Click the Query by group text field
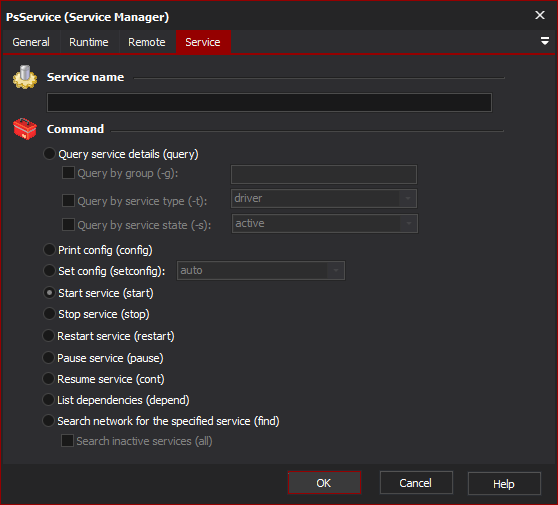 324,174
